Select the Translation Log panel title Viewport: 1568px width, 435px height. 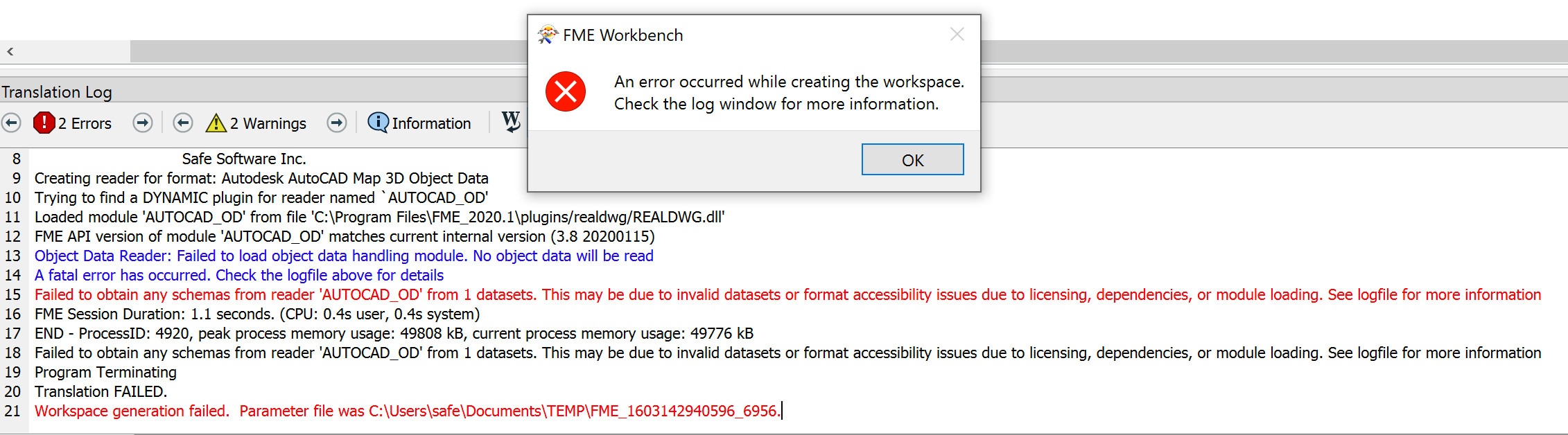(x=57, y=92)
